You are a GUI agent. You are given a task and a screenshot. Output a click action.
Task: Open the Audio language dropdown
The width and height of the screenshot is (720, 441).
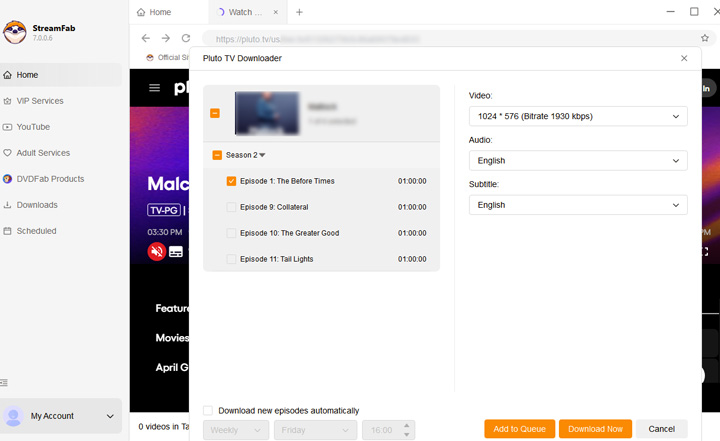click(x=578, y=161)
